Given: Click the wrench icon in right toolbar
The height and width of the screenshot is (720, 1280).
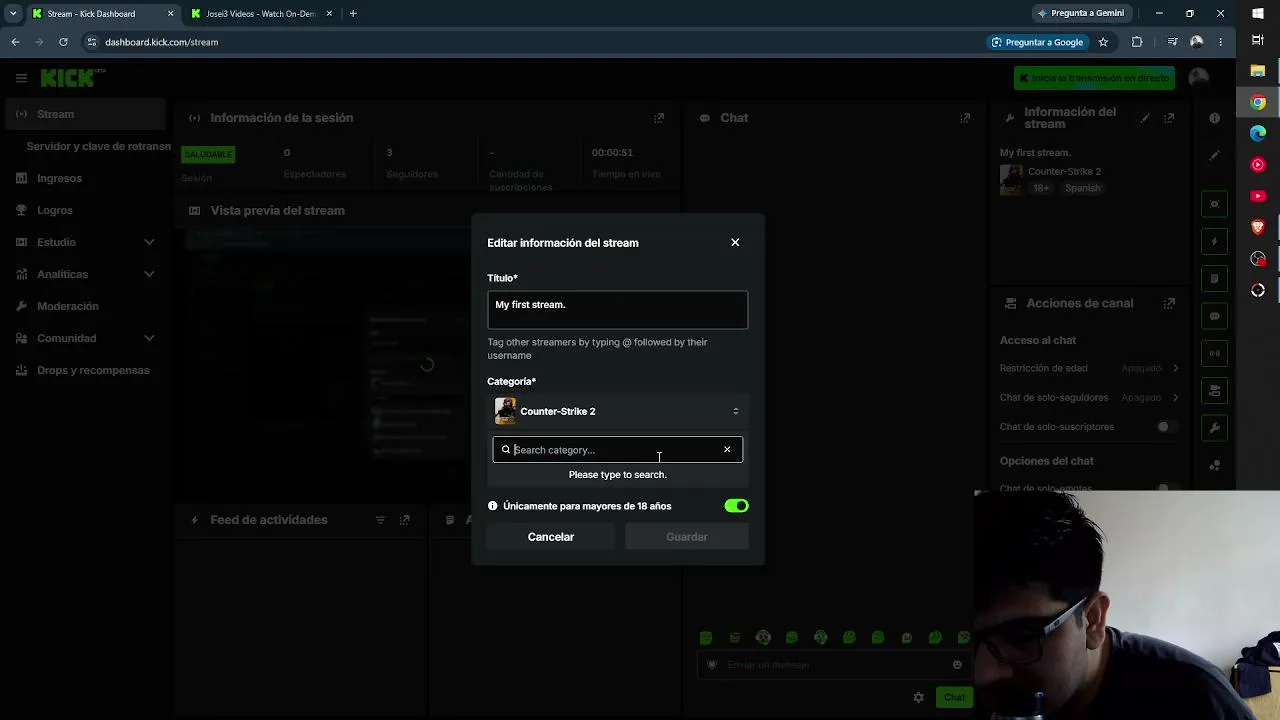Looking at the screenshot, I should 1214,428.
